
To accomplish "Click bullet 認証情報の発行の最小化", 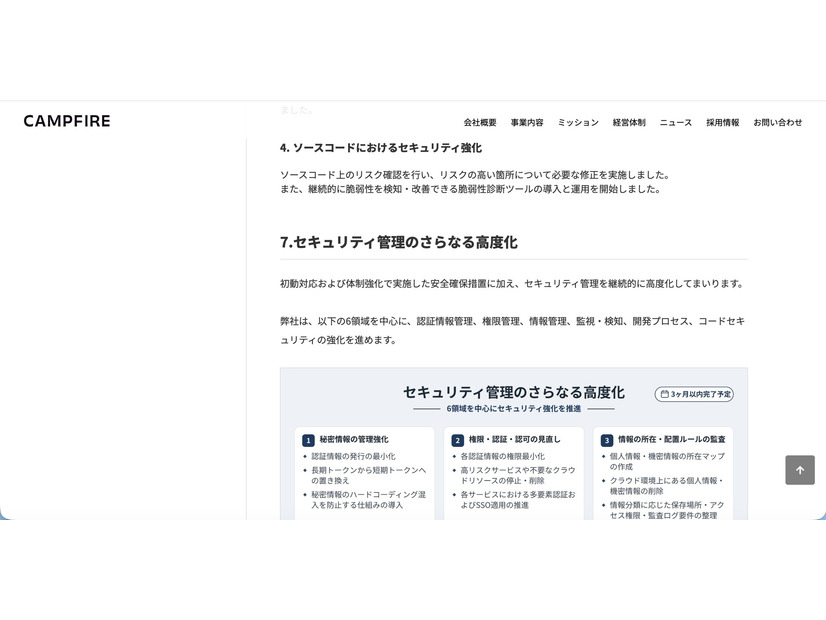I will [x=353, y=456].
